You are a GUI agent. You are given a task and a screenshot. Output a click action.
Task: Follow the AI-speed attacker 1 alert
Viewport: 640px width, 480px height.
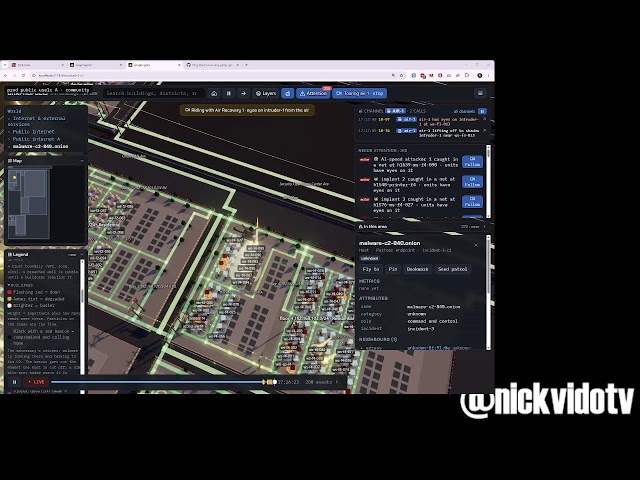[x=472, y=162]
